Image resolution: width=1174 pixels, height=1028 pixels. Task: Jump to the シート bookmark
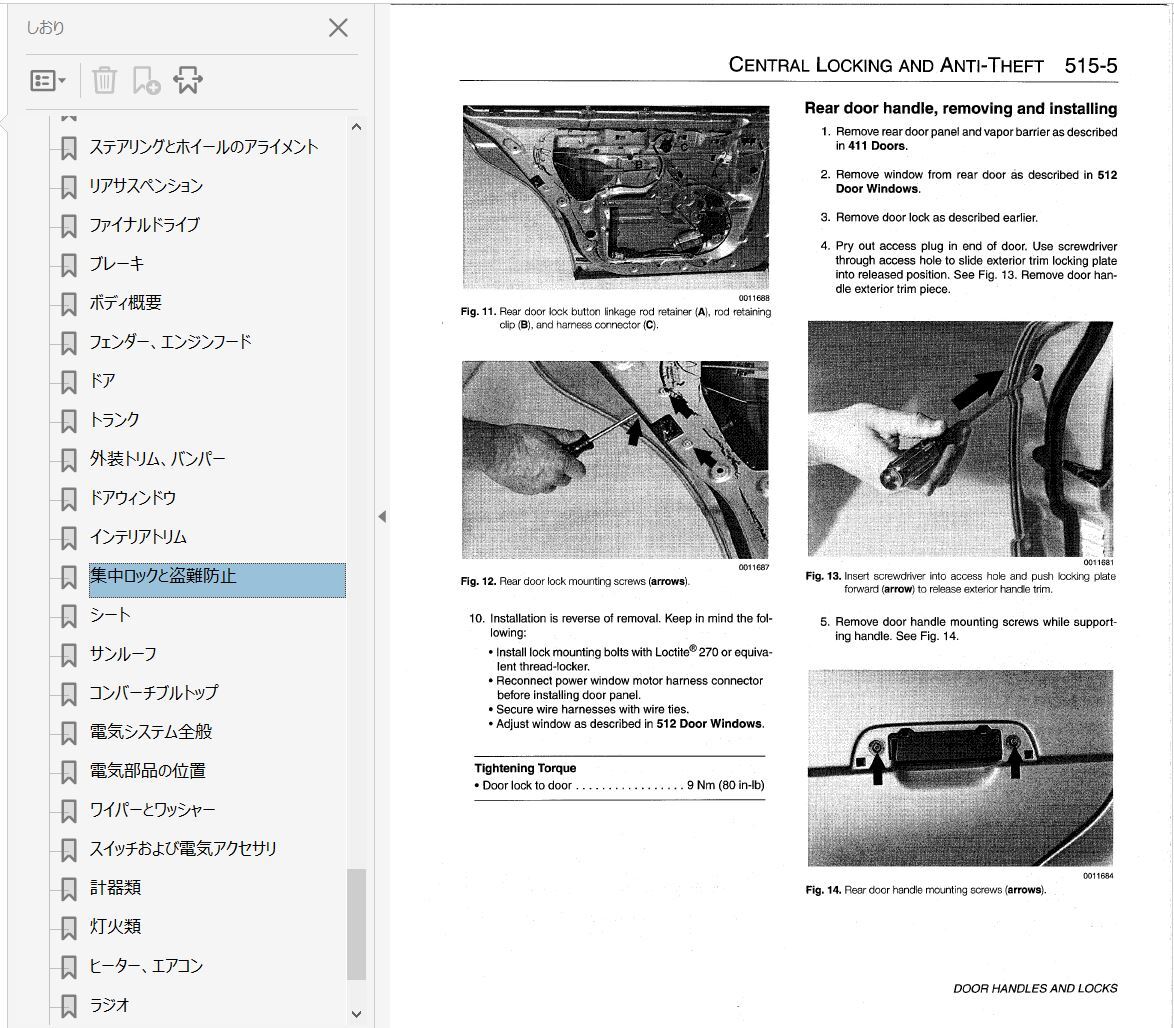pyautogui.click(x=110, y=615)
